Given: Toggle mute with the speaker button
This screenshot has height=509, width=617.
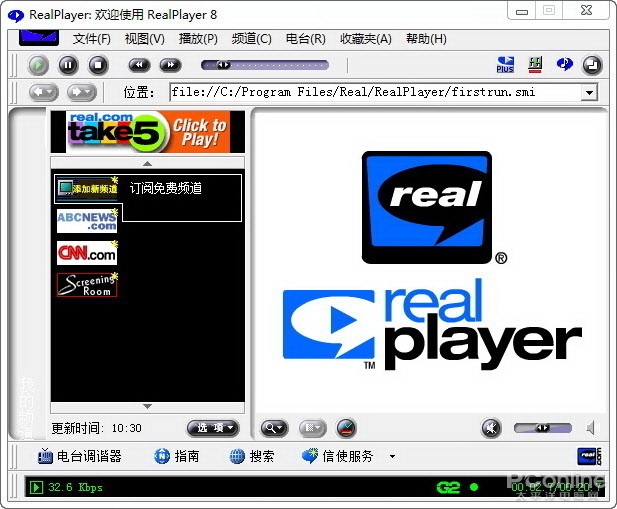Looking at the screenshot, I should pyautogui.click(x=491, y=428).
